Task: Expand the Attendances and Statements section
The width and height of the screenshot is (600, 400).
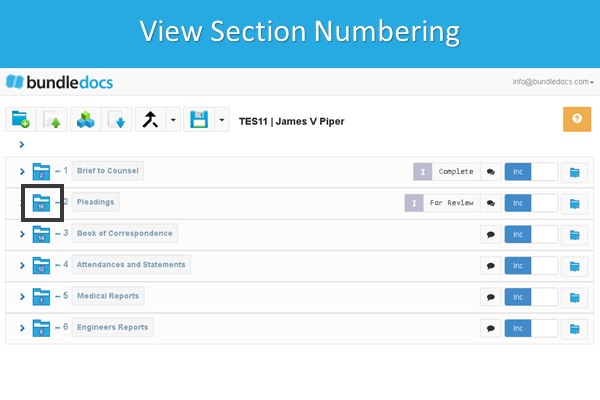Action: 22,266
